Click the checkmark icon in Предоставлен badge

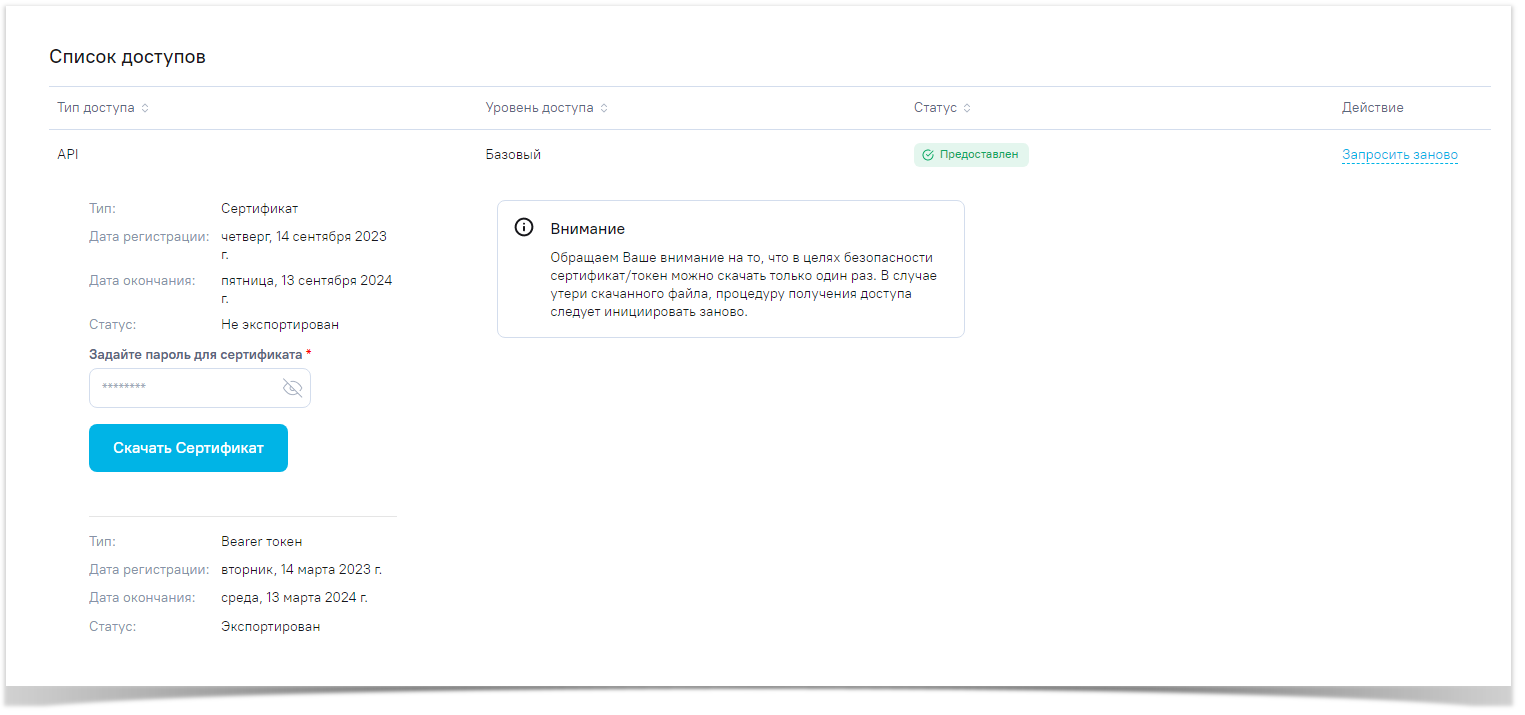[x=928, y=155]
